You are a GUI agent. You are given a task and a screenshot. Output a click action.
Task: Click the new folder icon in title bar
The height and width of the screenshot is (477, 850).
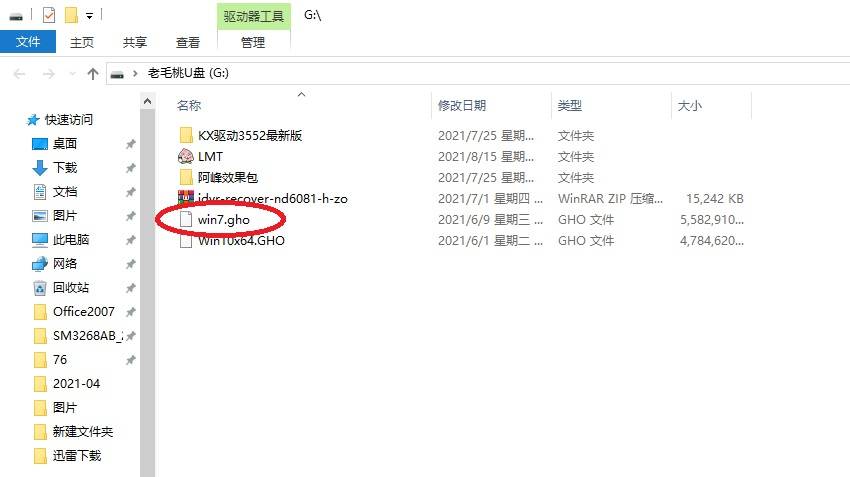click(71, 15)
